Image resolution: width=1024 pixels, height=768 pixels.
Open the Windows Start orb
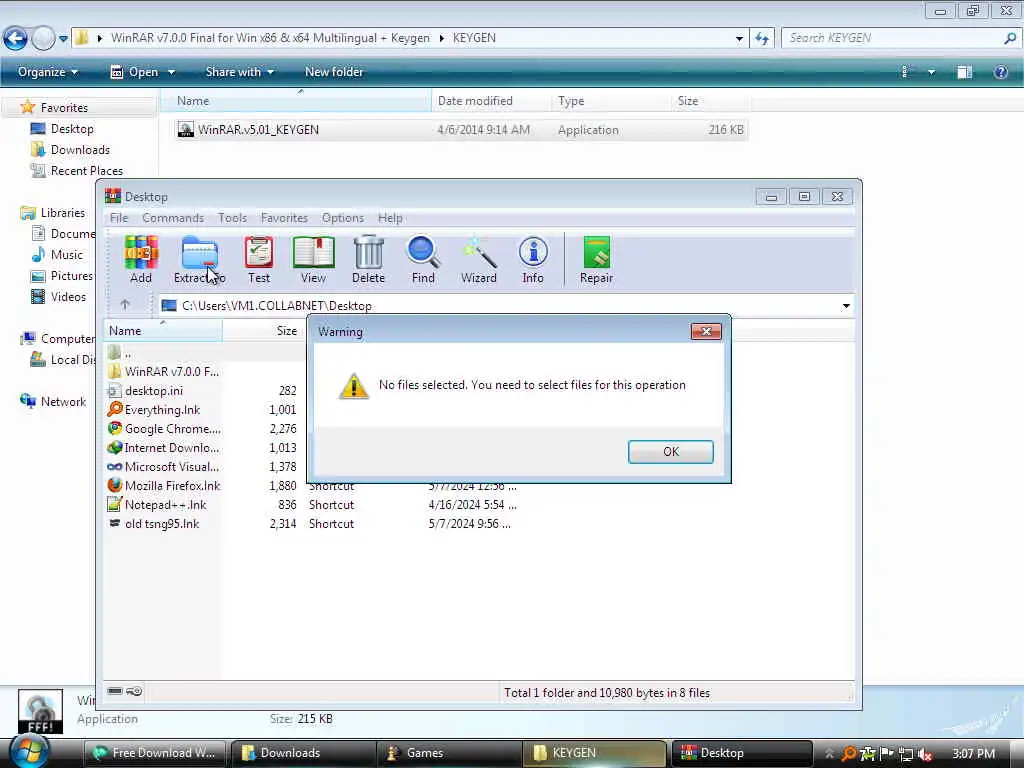pyautogui.click(x=27, y=752)
